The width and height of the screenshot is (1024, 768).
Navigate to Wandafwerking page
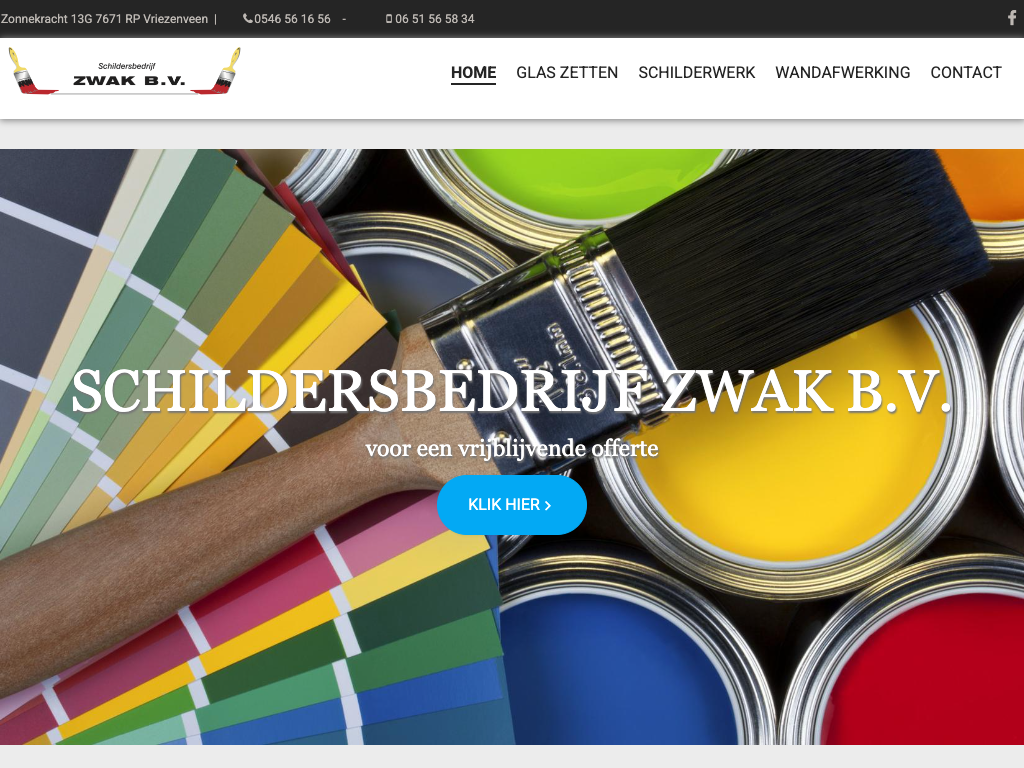842,72
